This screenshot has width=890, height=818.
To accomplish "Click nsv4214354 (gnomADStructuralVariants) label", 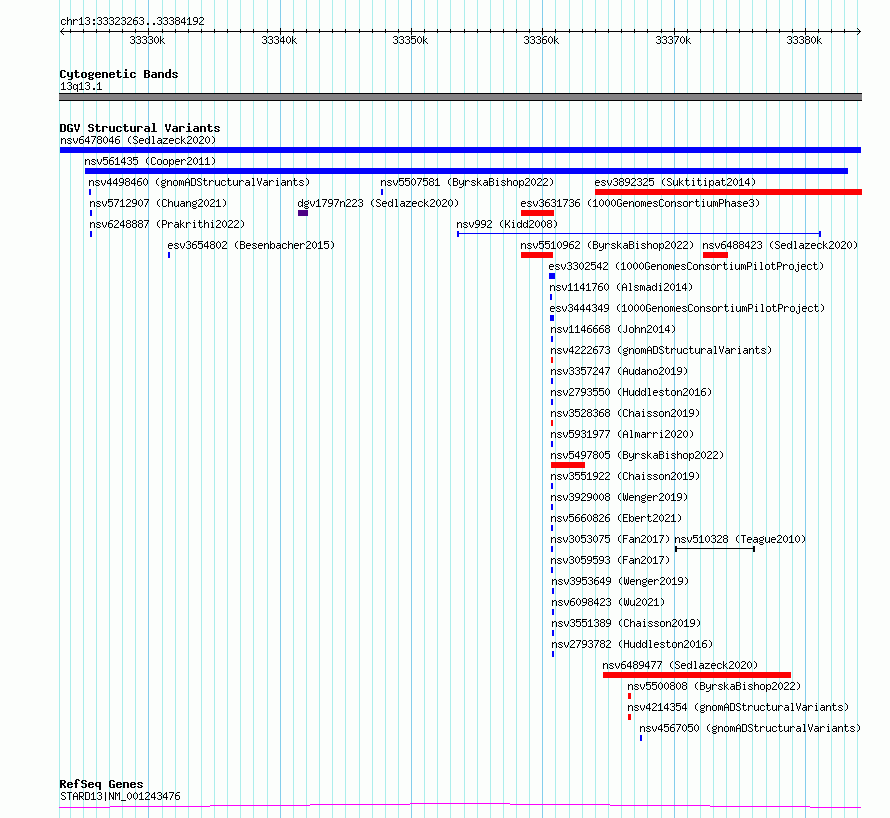I will [x=738, y=707].
